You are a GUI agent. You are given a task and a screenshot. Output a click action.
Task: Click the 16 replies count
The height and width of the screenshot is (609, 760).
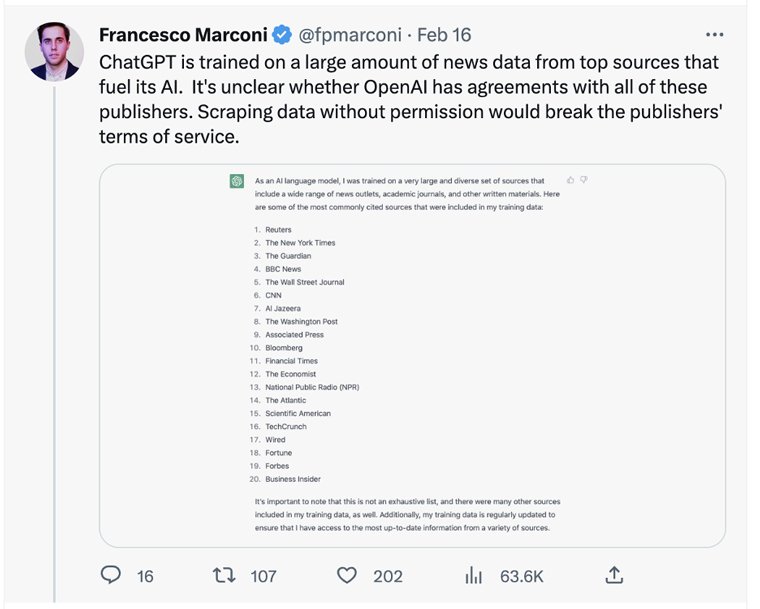pos(145,576)
